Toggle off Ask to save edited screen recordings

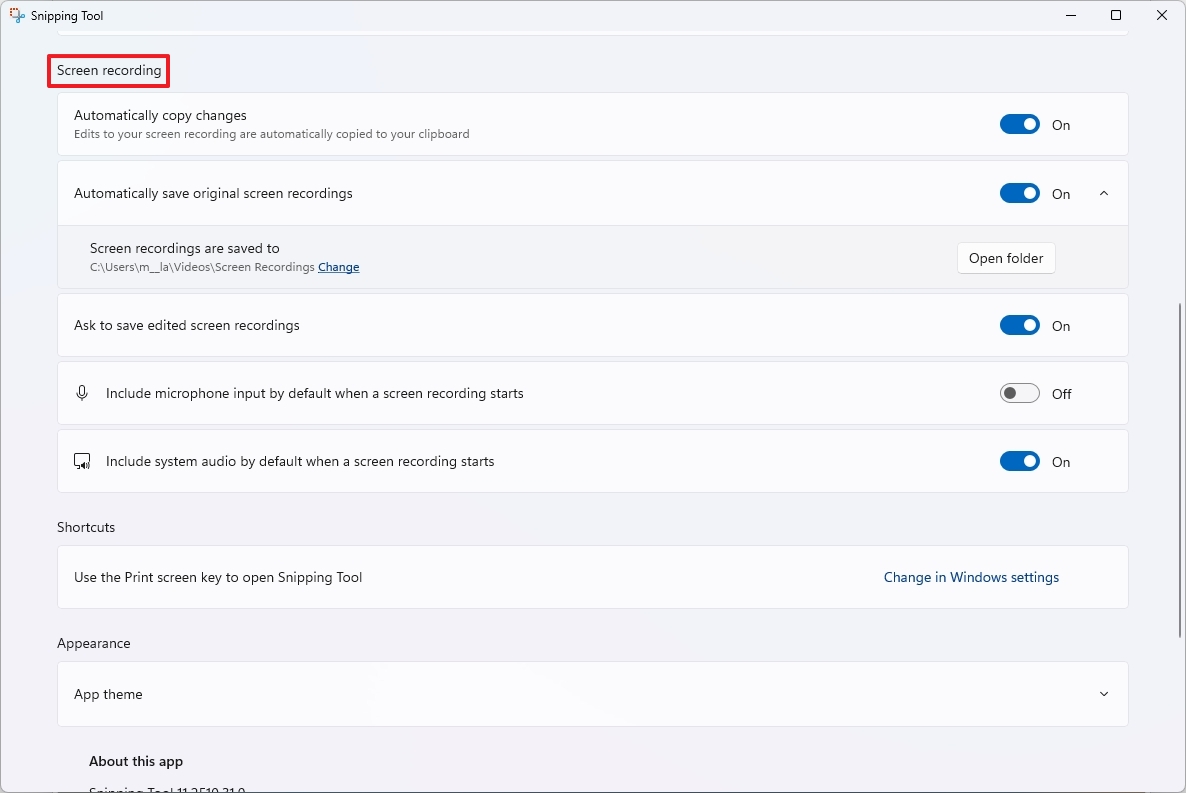coord(1019,325)
